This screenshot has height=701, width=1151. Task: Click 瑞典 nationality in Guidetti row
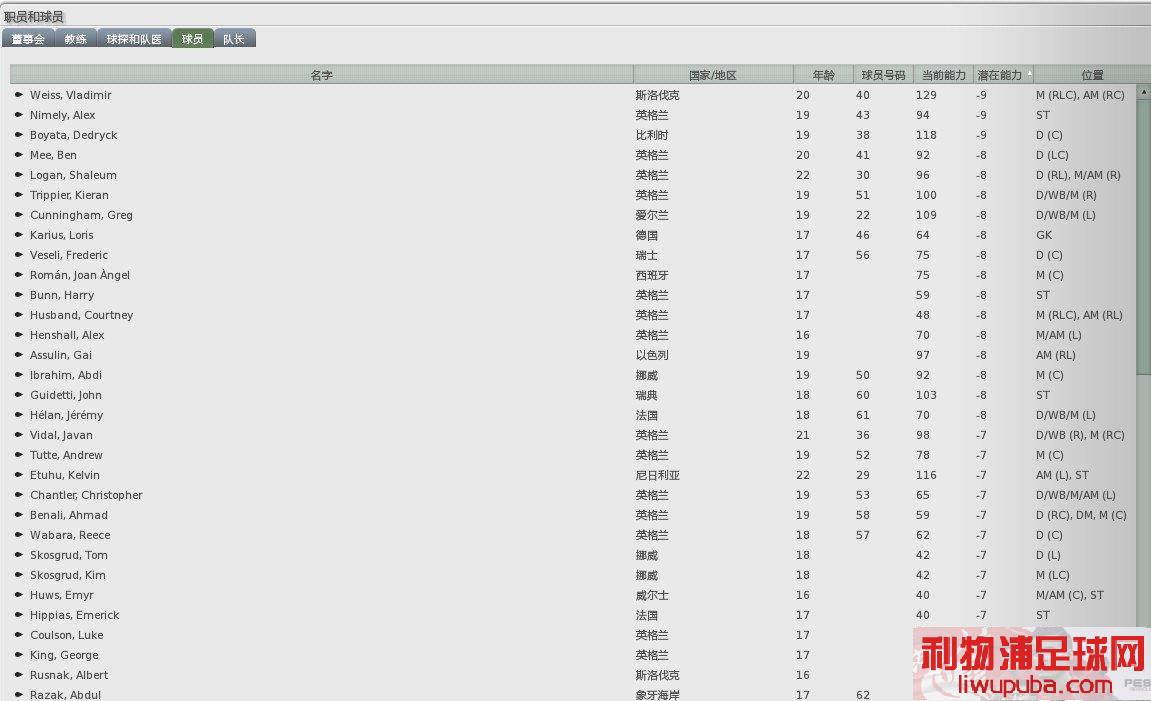coord(646,395)
